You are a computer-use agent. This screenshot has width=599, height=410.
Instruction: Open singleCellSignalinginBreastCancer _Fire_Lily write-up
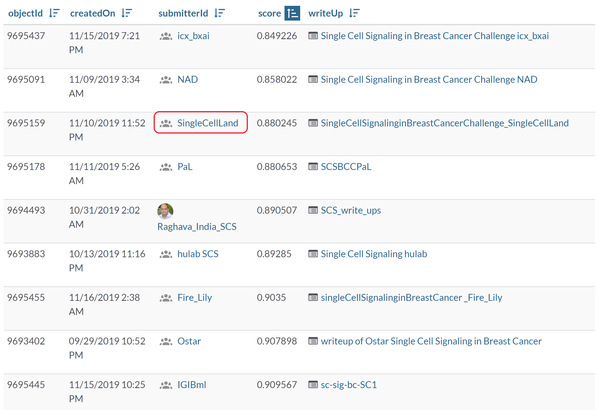point(411,298)
